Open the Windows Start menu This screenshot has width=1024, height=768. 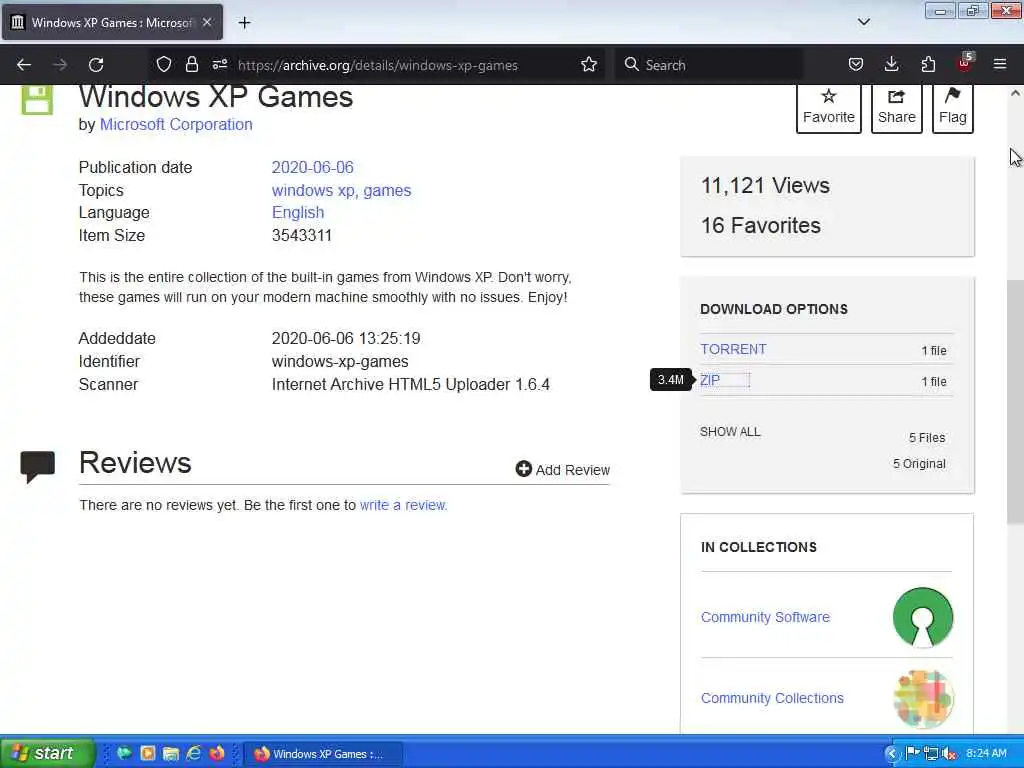47,753
